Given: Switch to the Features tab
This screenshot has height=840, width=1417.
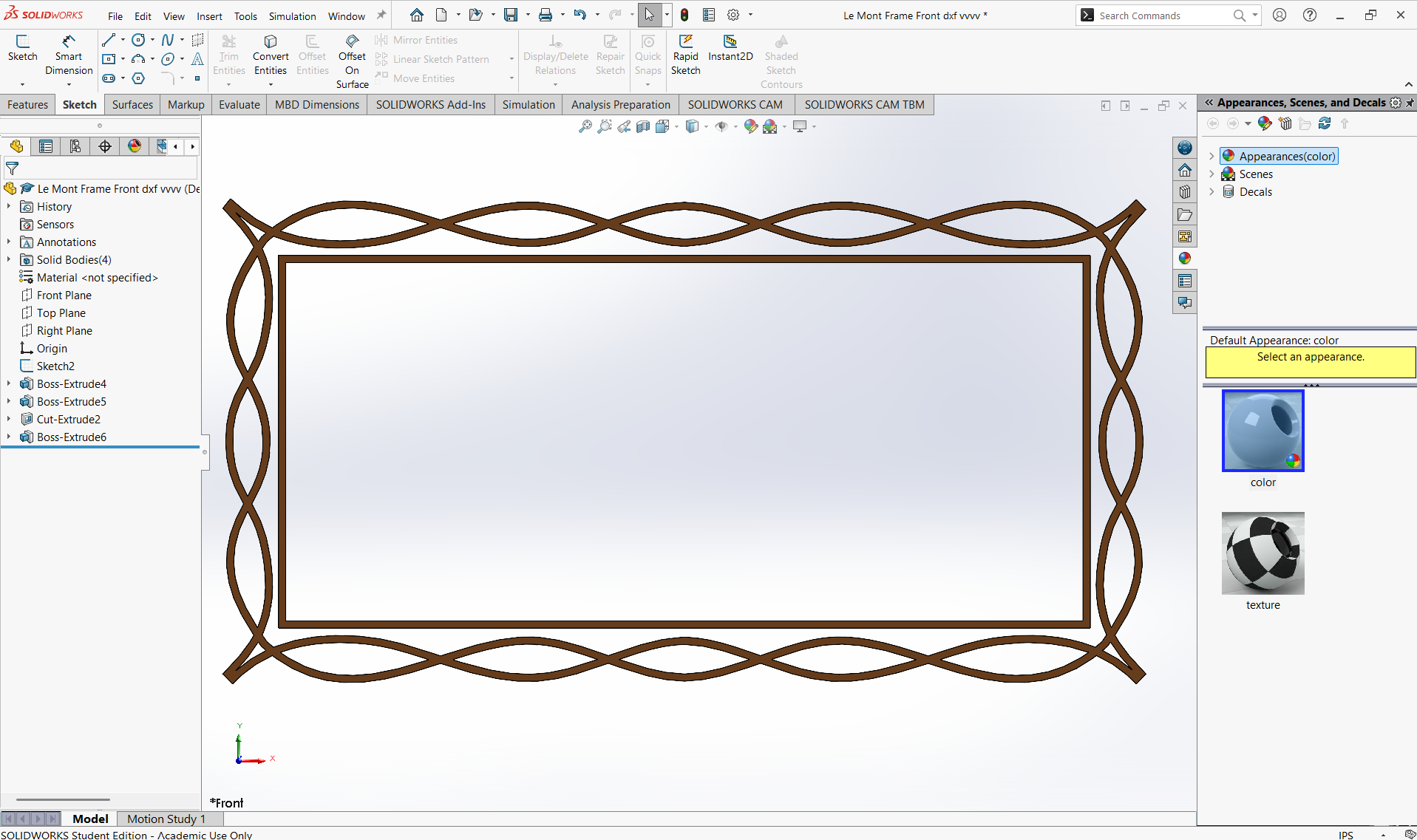Looking at the screenshot, I should coord(27,104).
